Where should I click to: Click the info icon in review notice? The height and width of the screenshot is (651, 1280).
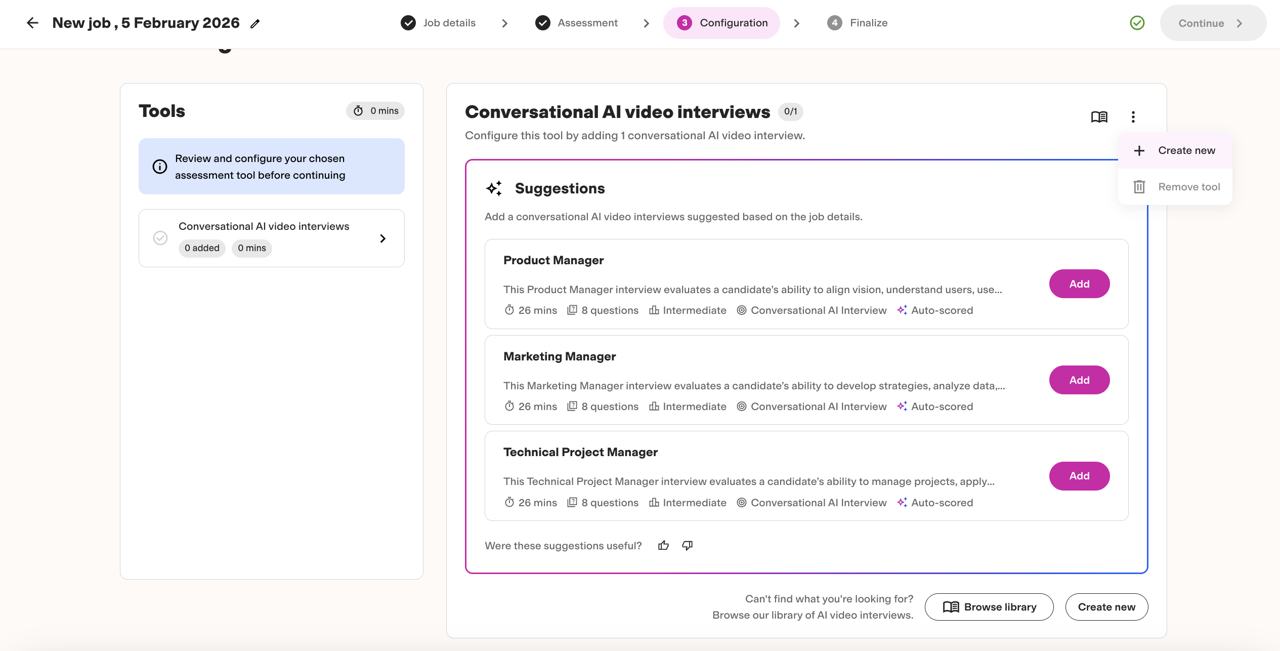pos(160,167)
